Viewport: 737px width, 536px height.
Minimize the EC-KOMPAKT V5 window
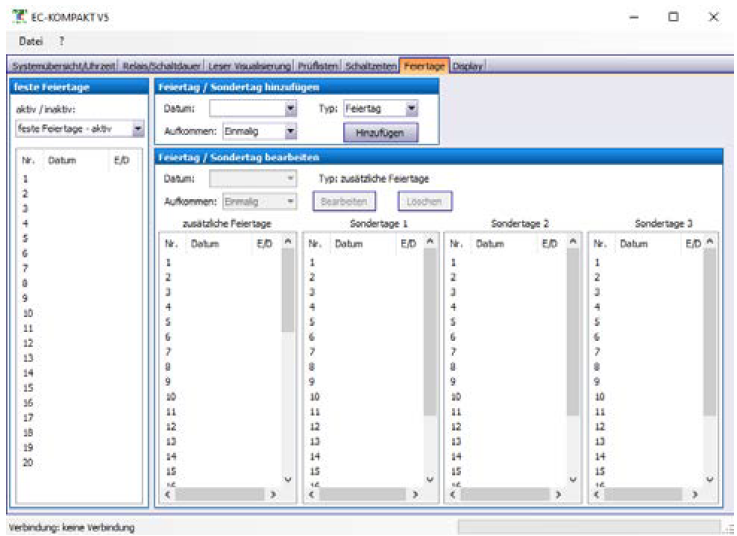[x=634, y=17]
